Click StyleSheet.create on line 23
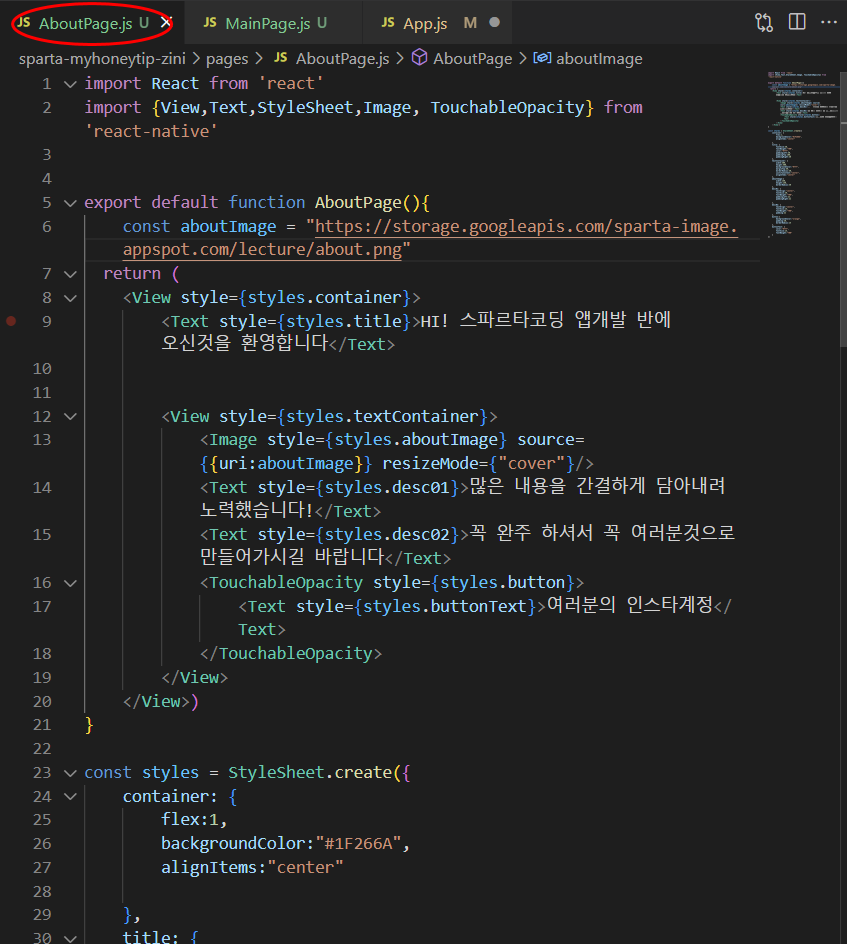847x944 pixels. (x=309, y=772)
